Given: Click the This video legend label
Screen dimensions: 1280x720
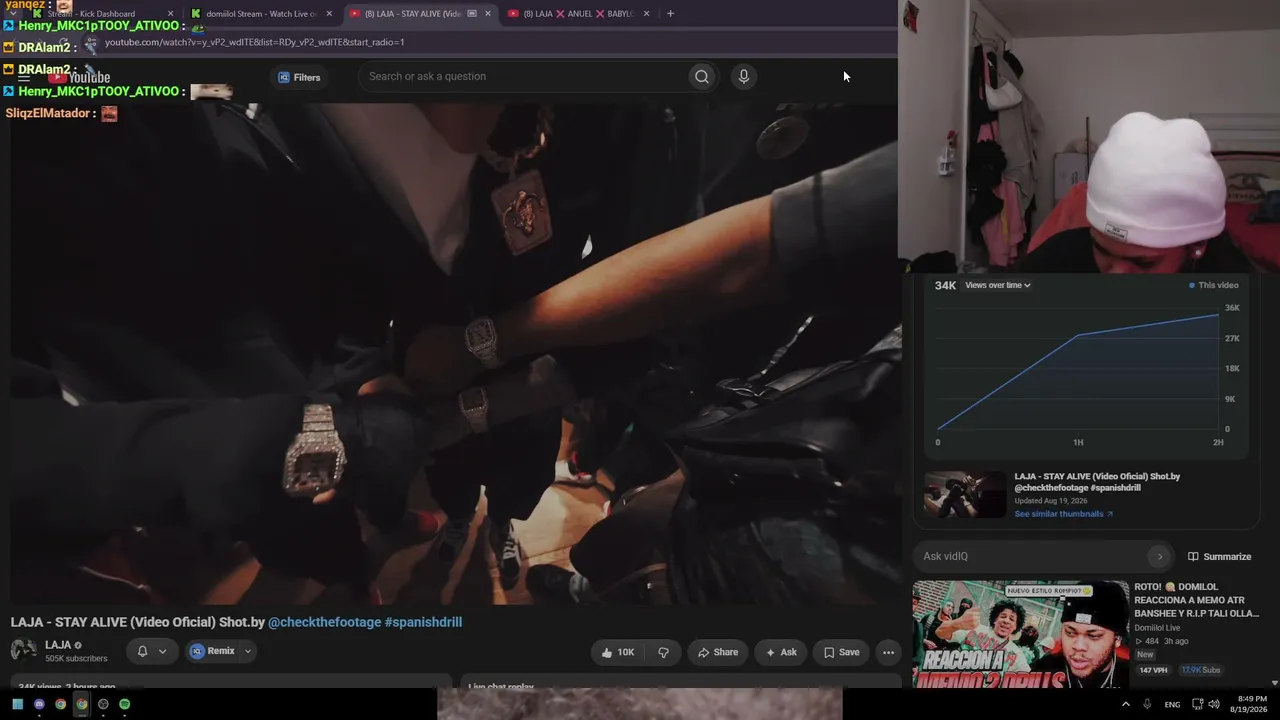Looking at the screenshot, I should [x=1213, y=285].
